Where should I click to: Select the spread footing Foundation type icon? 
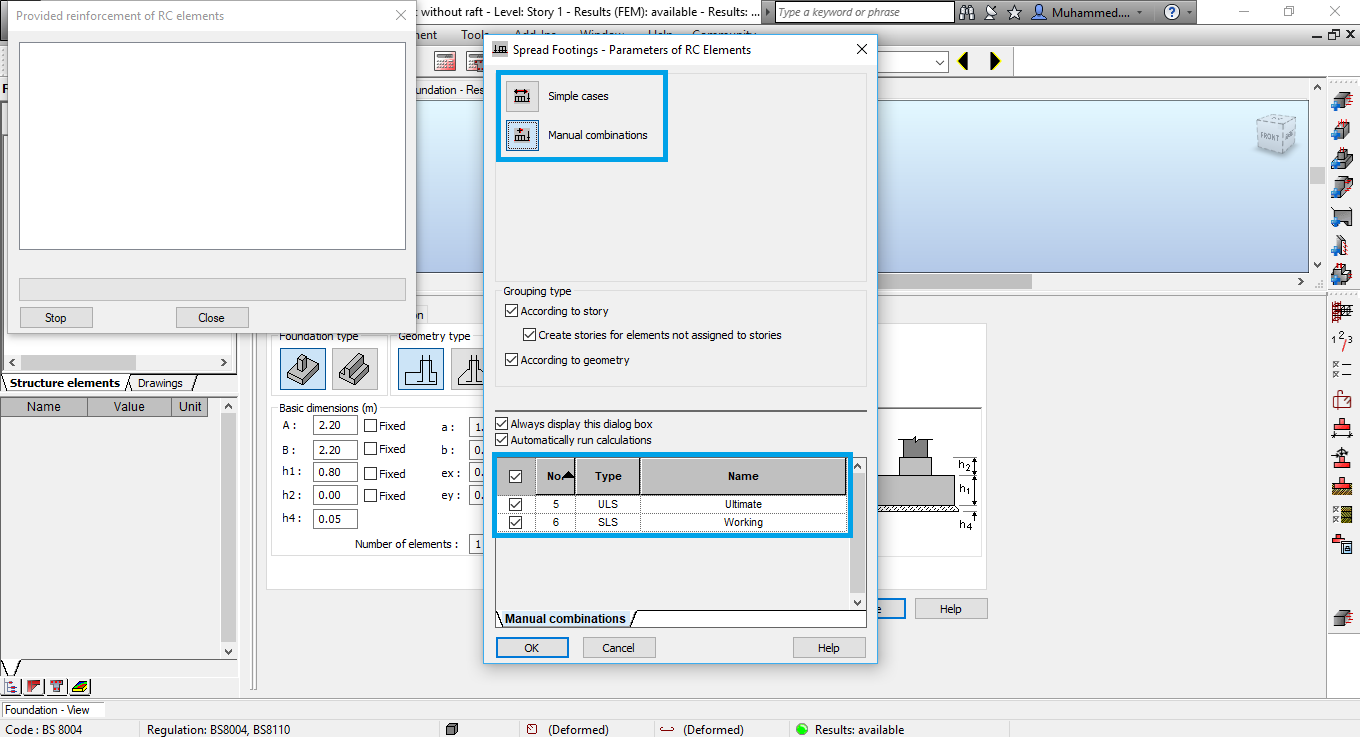pos(302,369)
